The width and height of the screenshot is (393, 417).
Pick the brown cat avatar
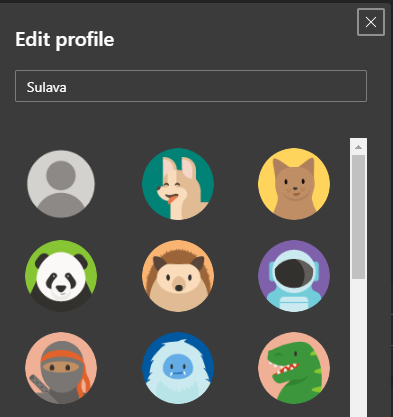(x=294, y=184)
